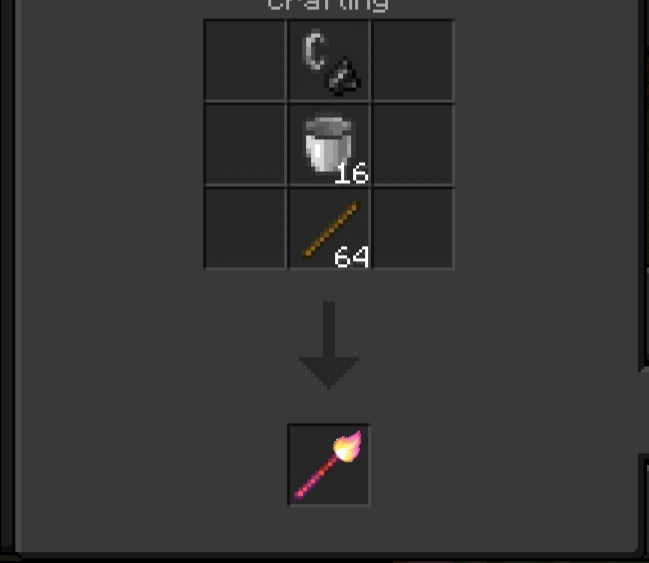Select the empty bottom-right crafting slot
The width and height of the screenshot is (649, 563).
click(413, 228)
